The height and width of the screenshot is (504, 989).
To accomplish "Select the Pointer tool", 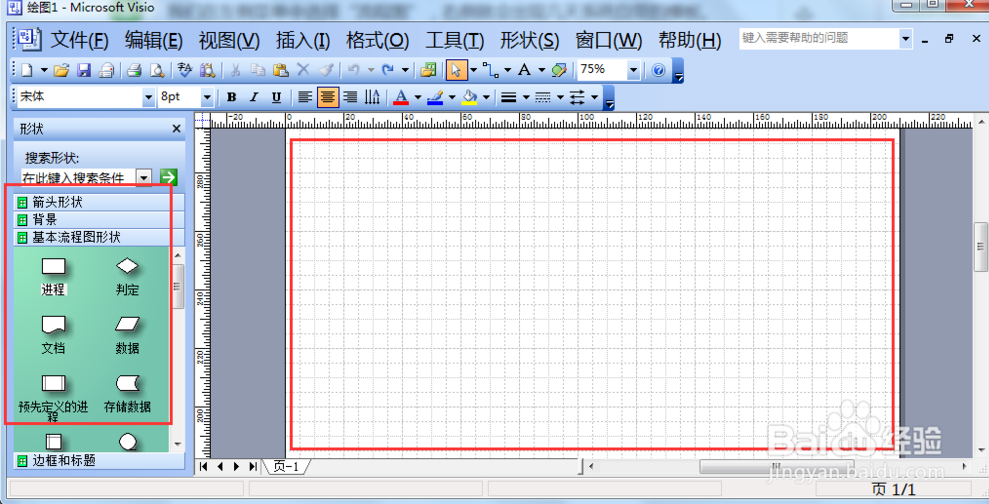I will coord(456,70).
